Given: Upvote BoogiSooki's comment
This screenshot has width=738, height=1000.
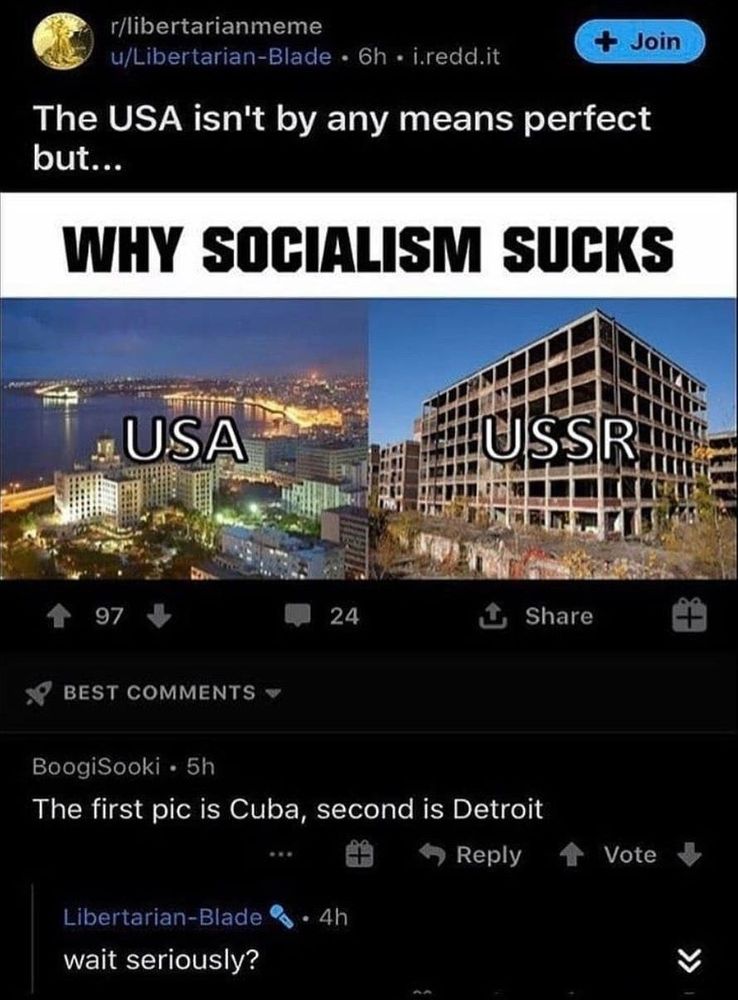Looking at the screenshot, I should coord(572,855).
